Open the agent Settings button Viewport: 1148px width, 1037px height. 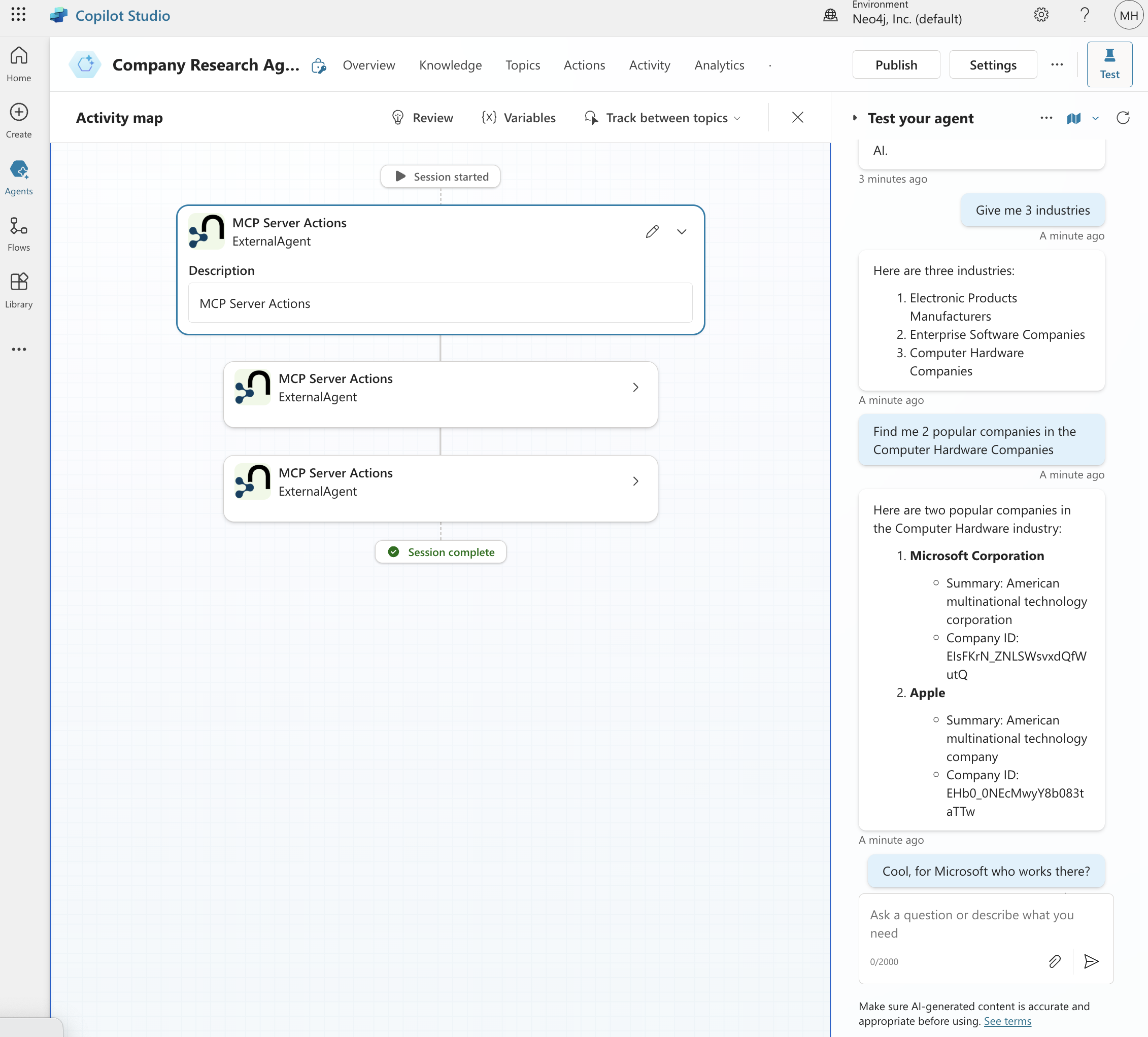(993, 64)
